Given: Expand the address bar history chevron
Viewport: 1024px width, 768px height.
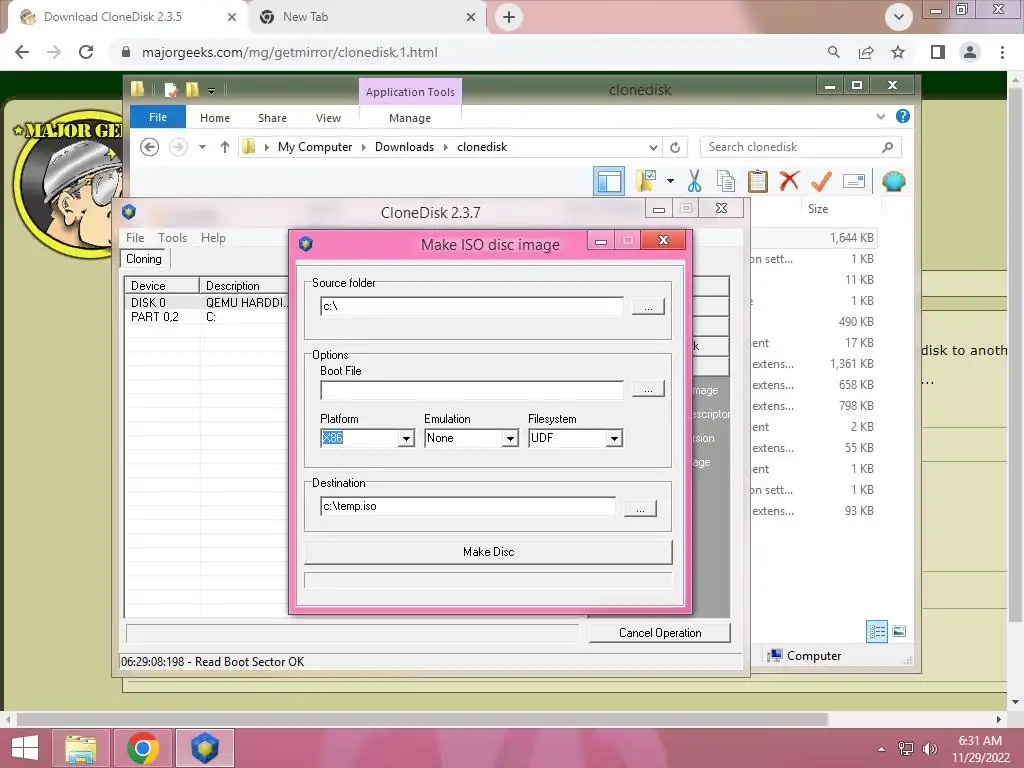Looking at the screenshot, I should 653,148.
